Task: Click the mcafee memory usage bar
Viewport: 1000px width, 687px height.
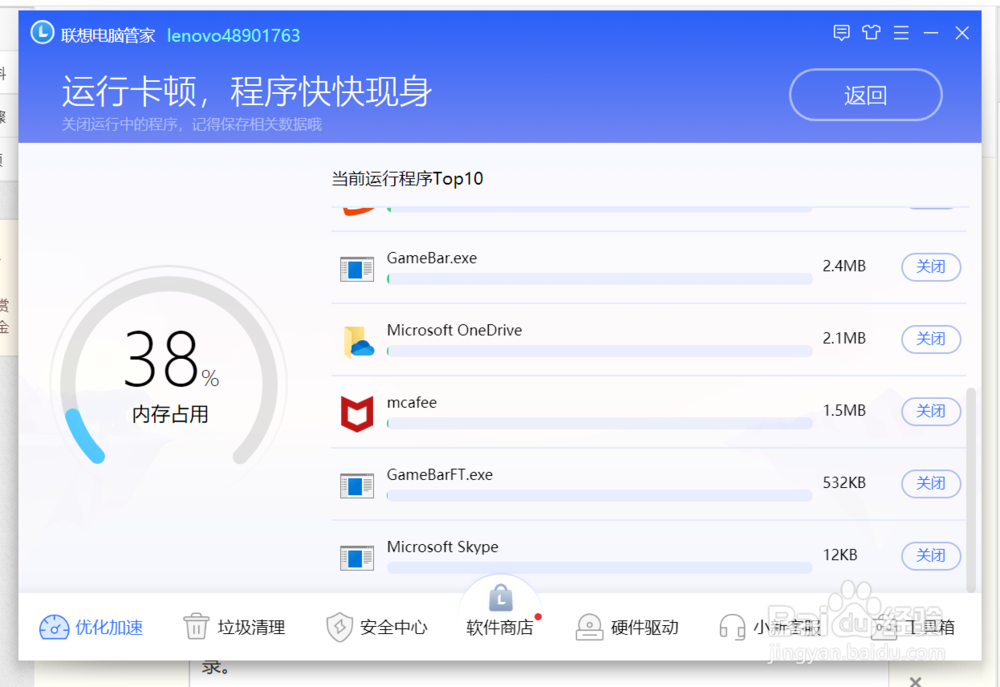Action: [x=599, y=423]
